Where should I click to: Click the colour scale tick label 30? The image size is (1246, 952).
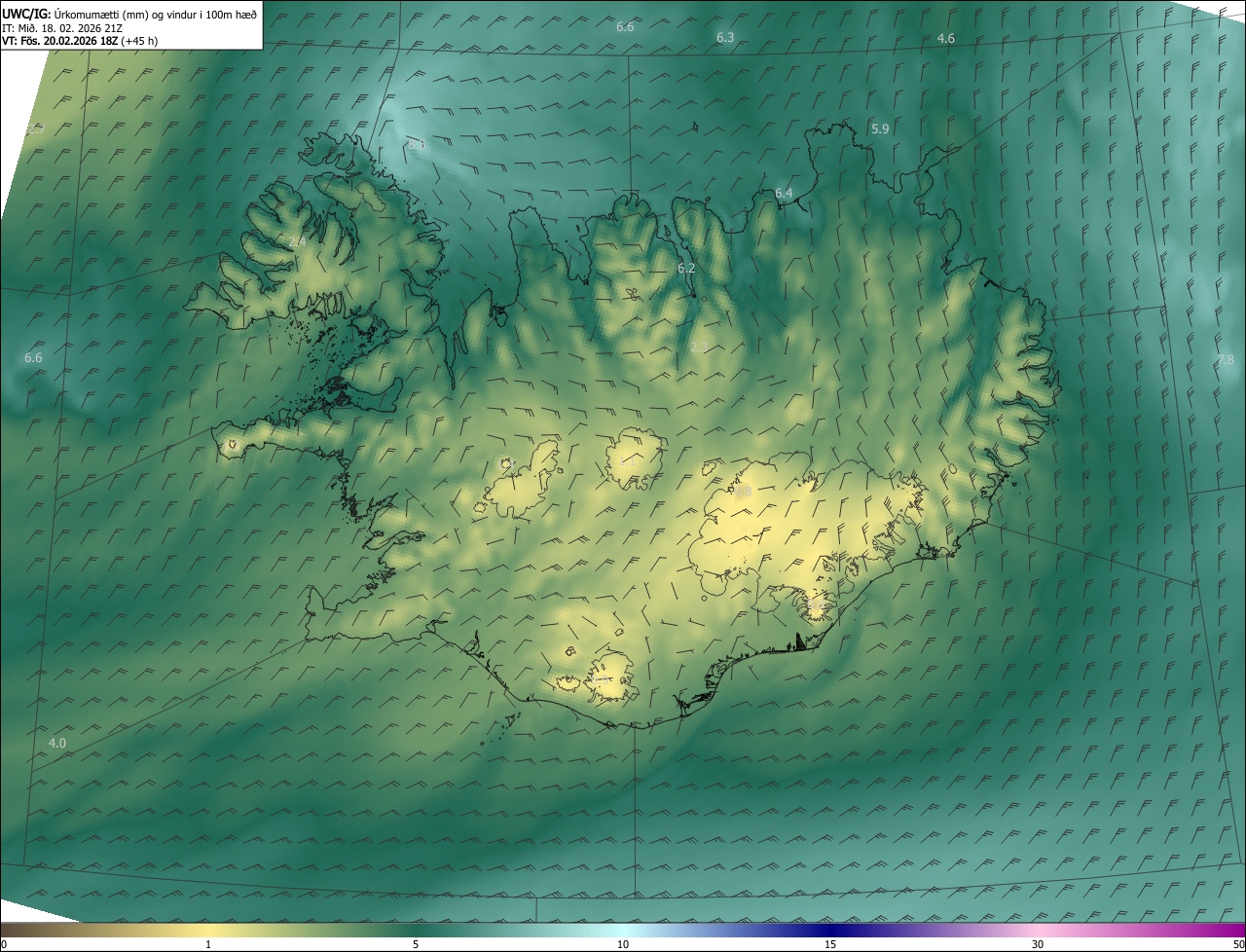point(1038,944)
